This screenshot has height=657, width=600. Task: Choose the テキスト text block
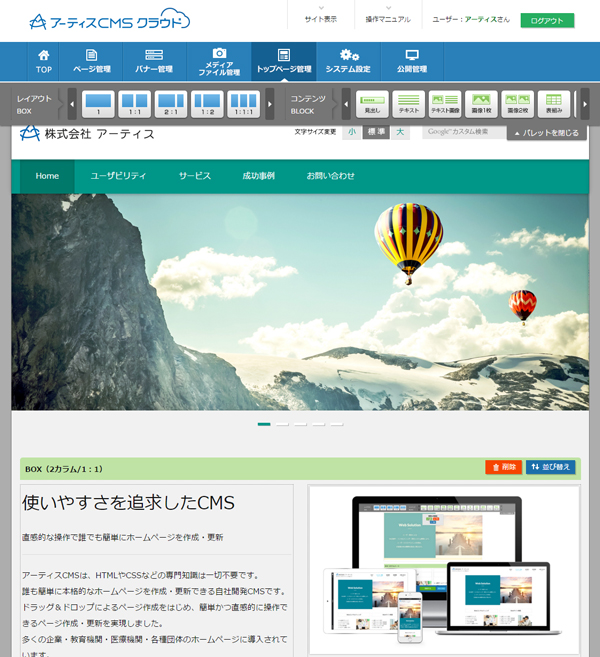[409, 104]
